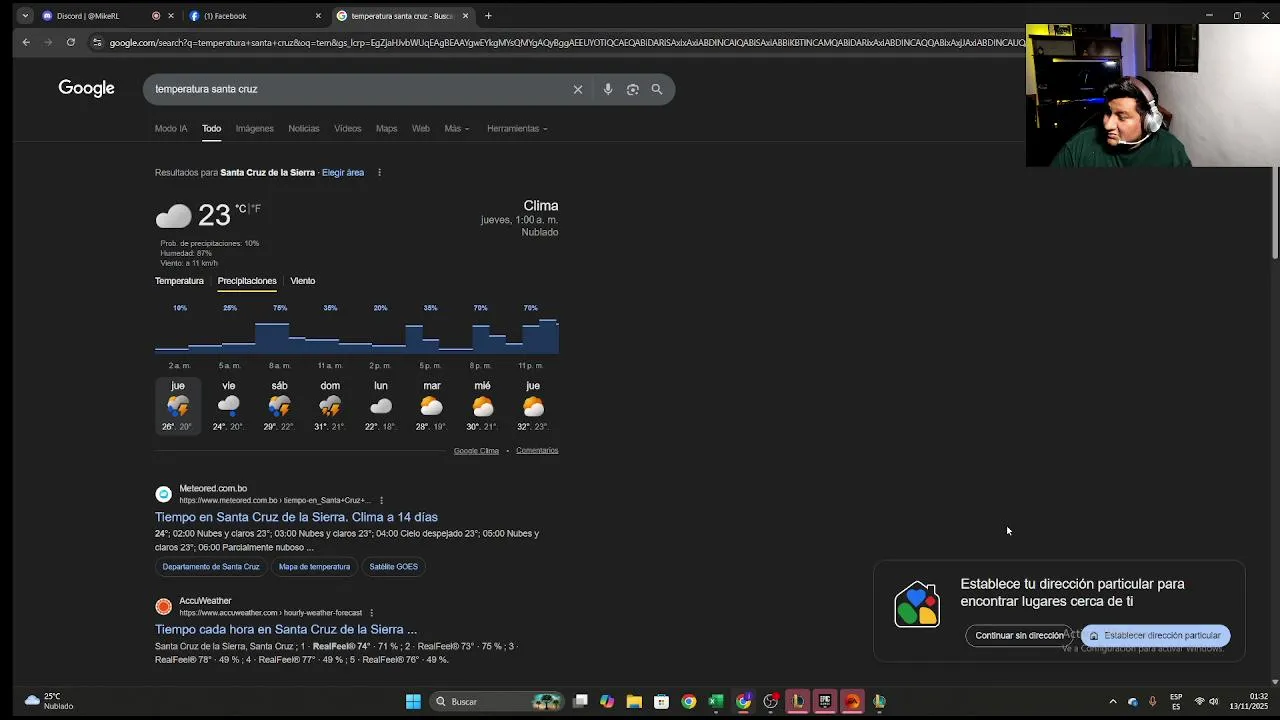The height and width of the screenshot is (720, 1280).
Task: Reload the page with the refresh icon
Action: coord(71,42)
